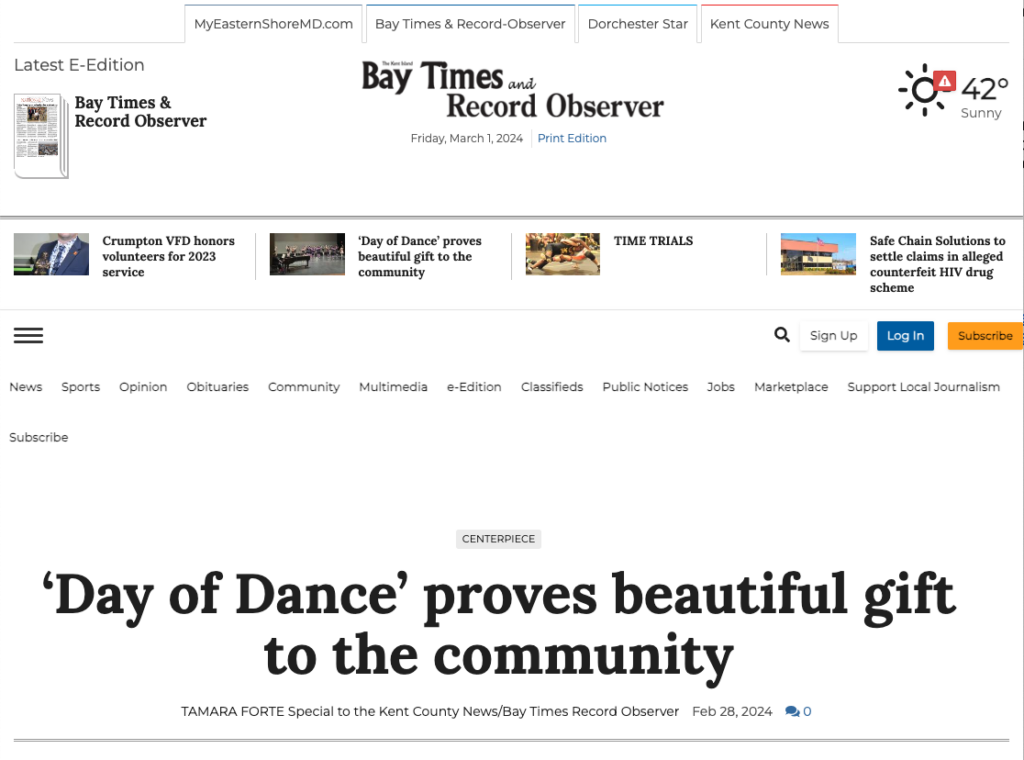Open 'Day of Dance' story in top strip
The image size is (1024, 760).
tap(419, 256)
